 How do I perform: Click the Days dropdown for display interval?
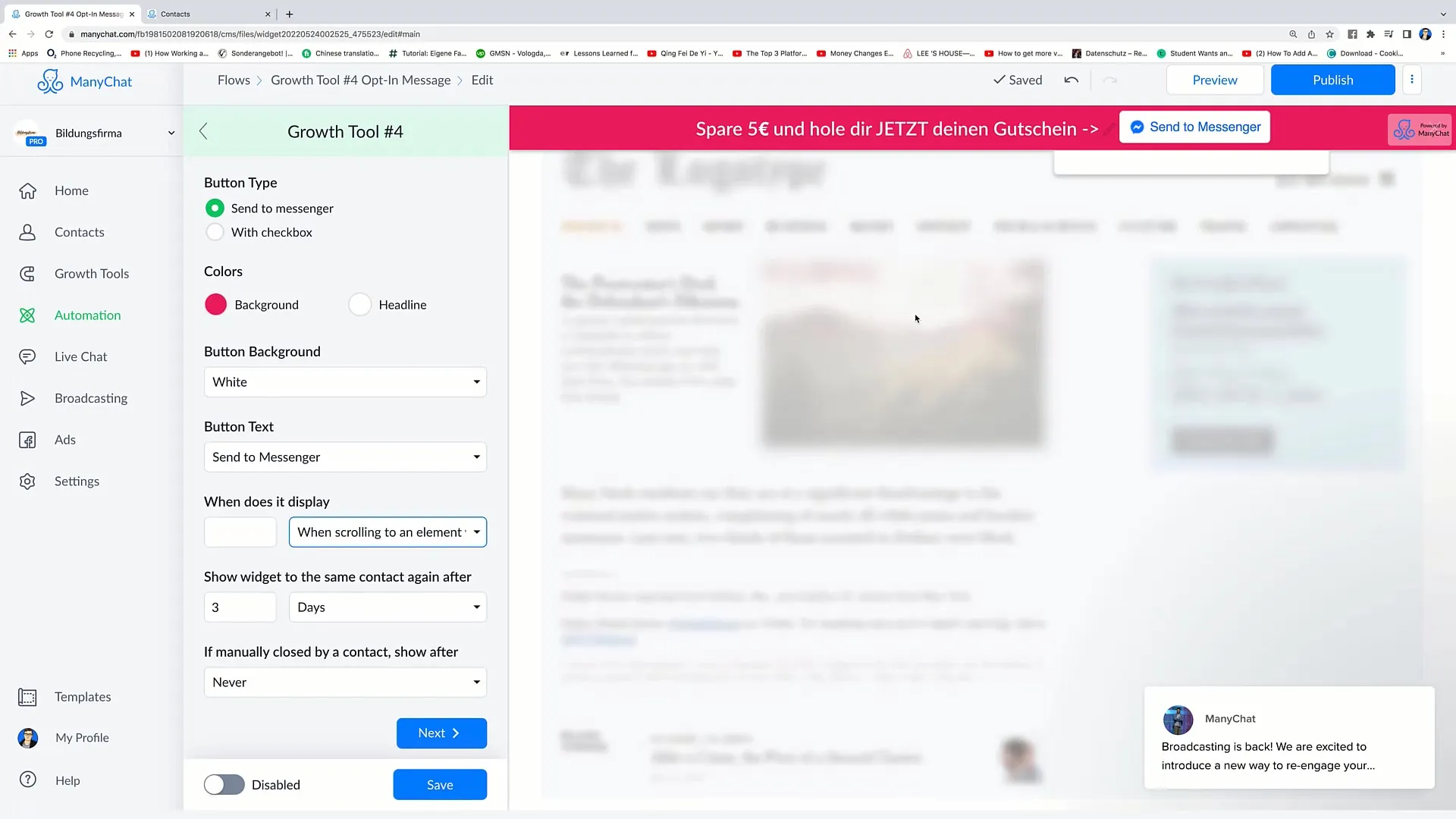coord(388,606)
